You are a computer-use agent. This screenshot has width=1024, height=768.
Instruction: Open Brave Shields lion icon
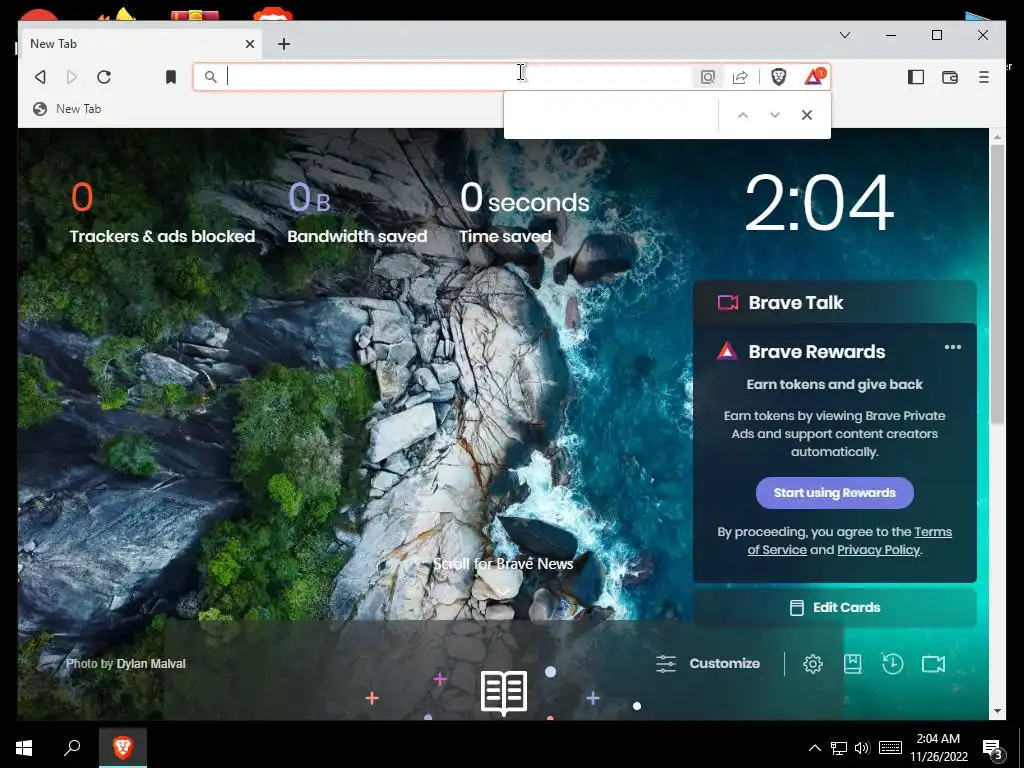coord(778,77)
